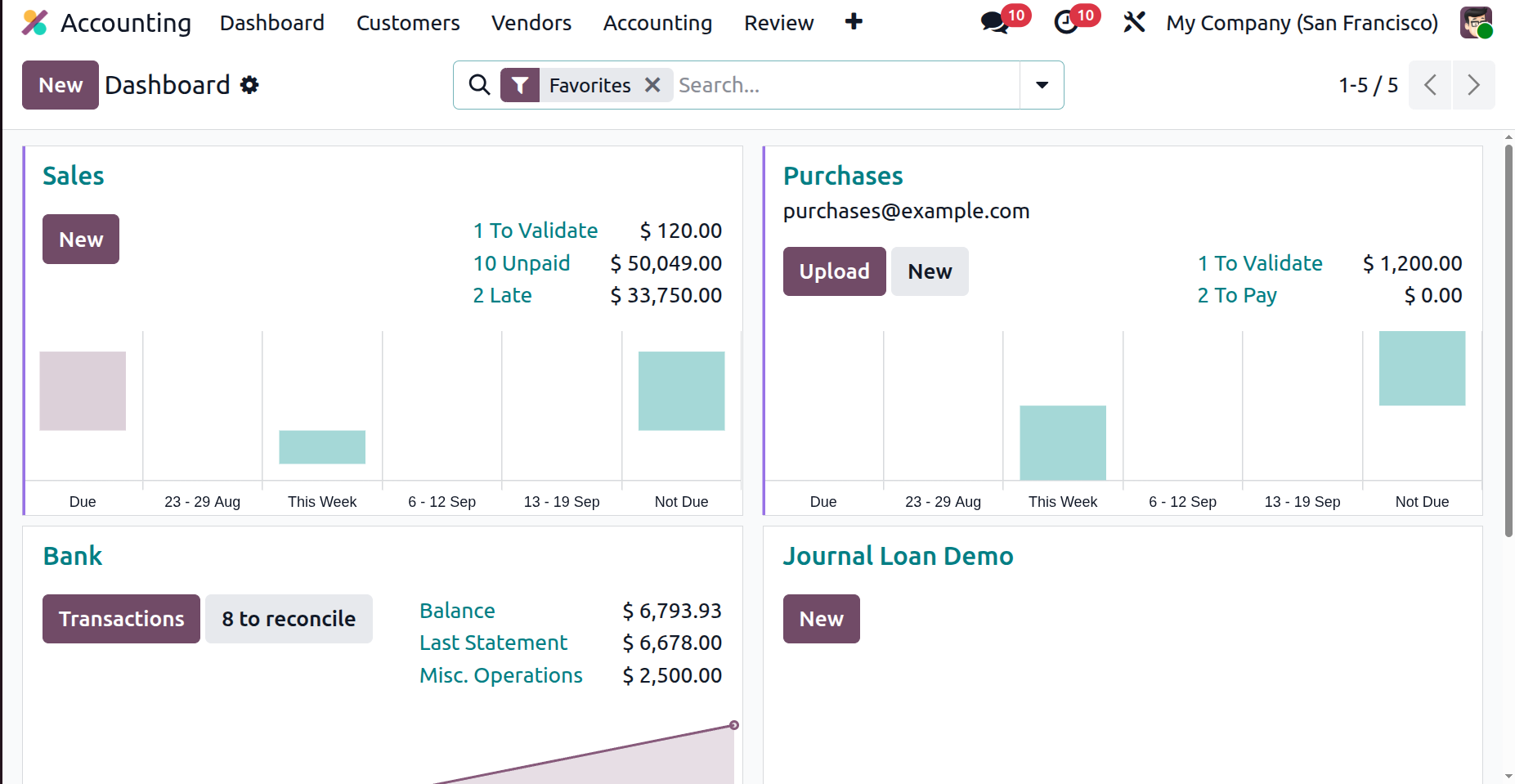Open the Review menu
The image size is (1515, 784).
point(778,23)
